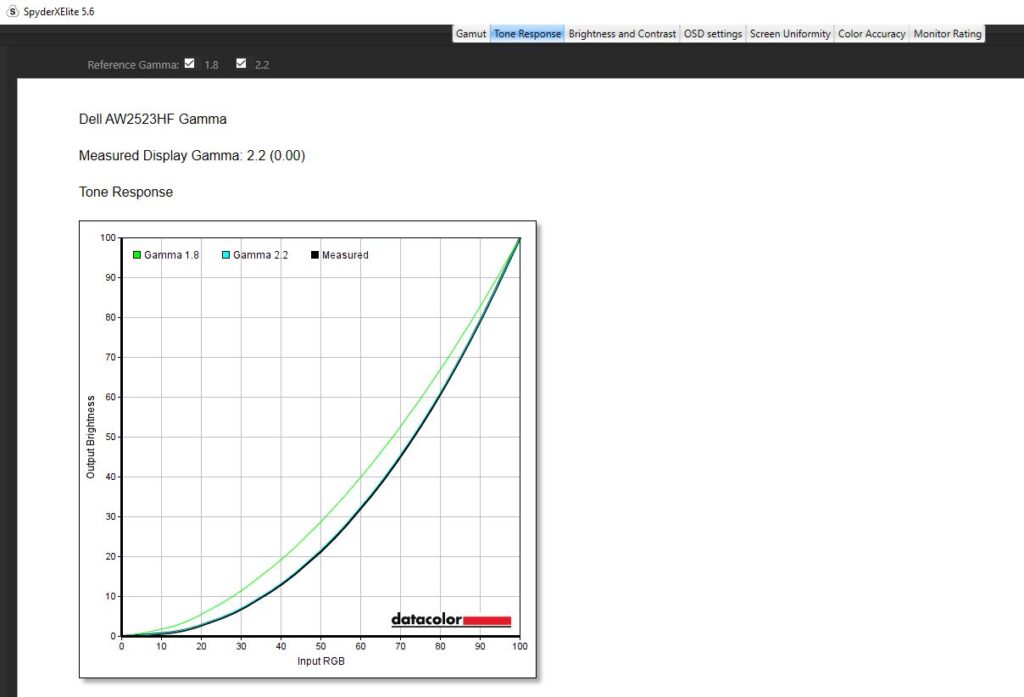The image size is (1024, 697).
Task: Open the Monitor Rating tab
Action: 947,33
